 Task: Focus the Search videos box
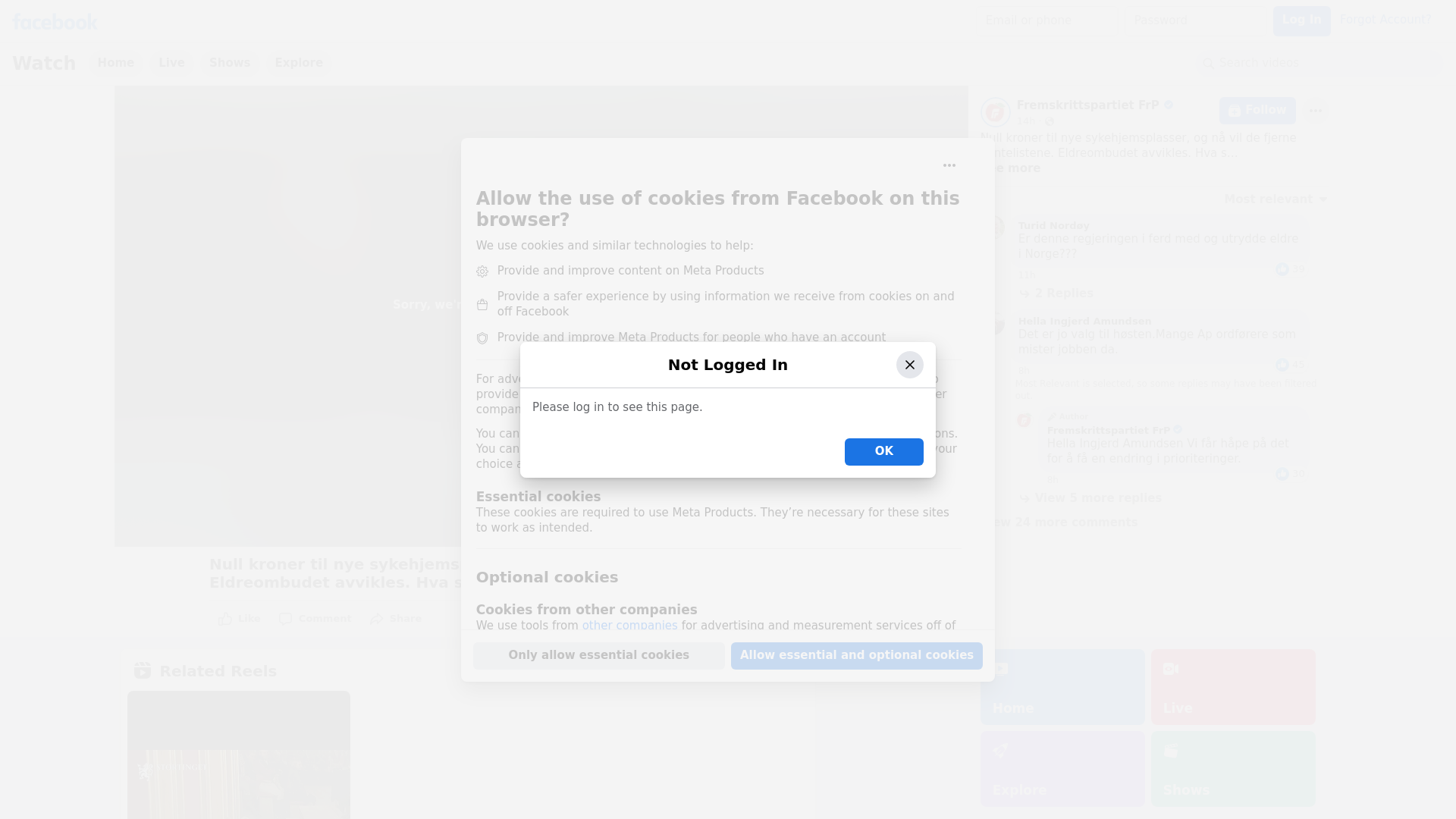1319,63
